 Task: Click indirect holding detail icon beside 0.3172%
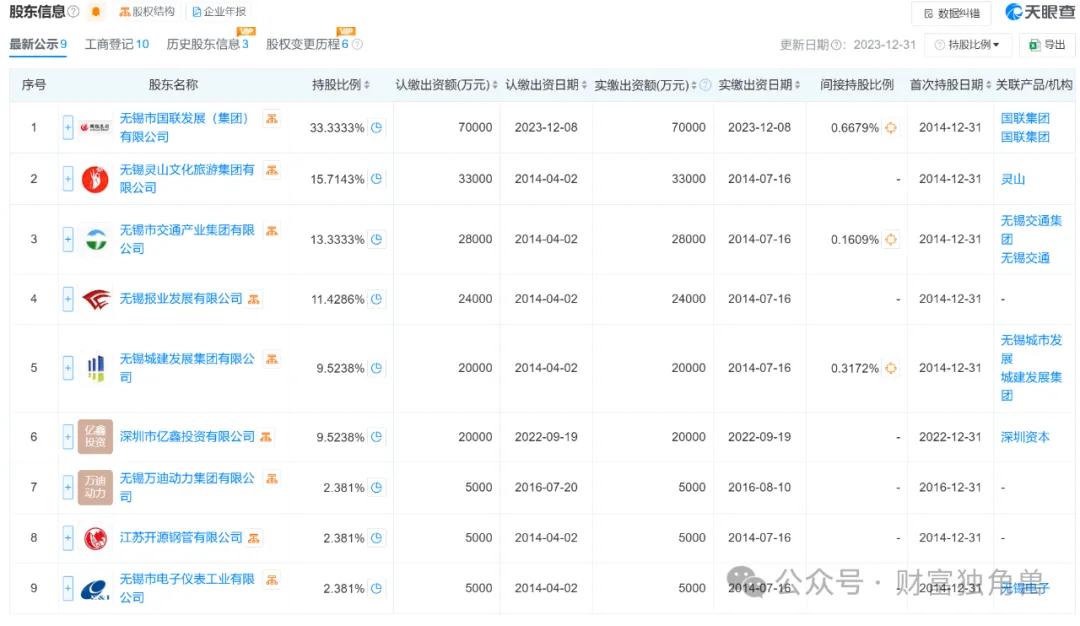click(891, 368)
